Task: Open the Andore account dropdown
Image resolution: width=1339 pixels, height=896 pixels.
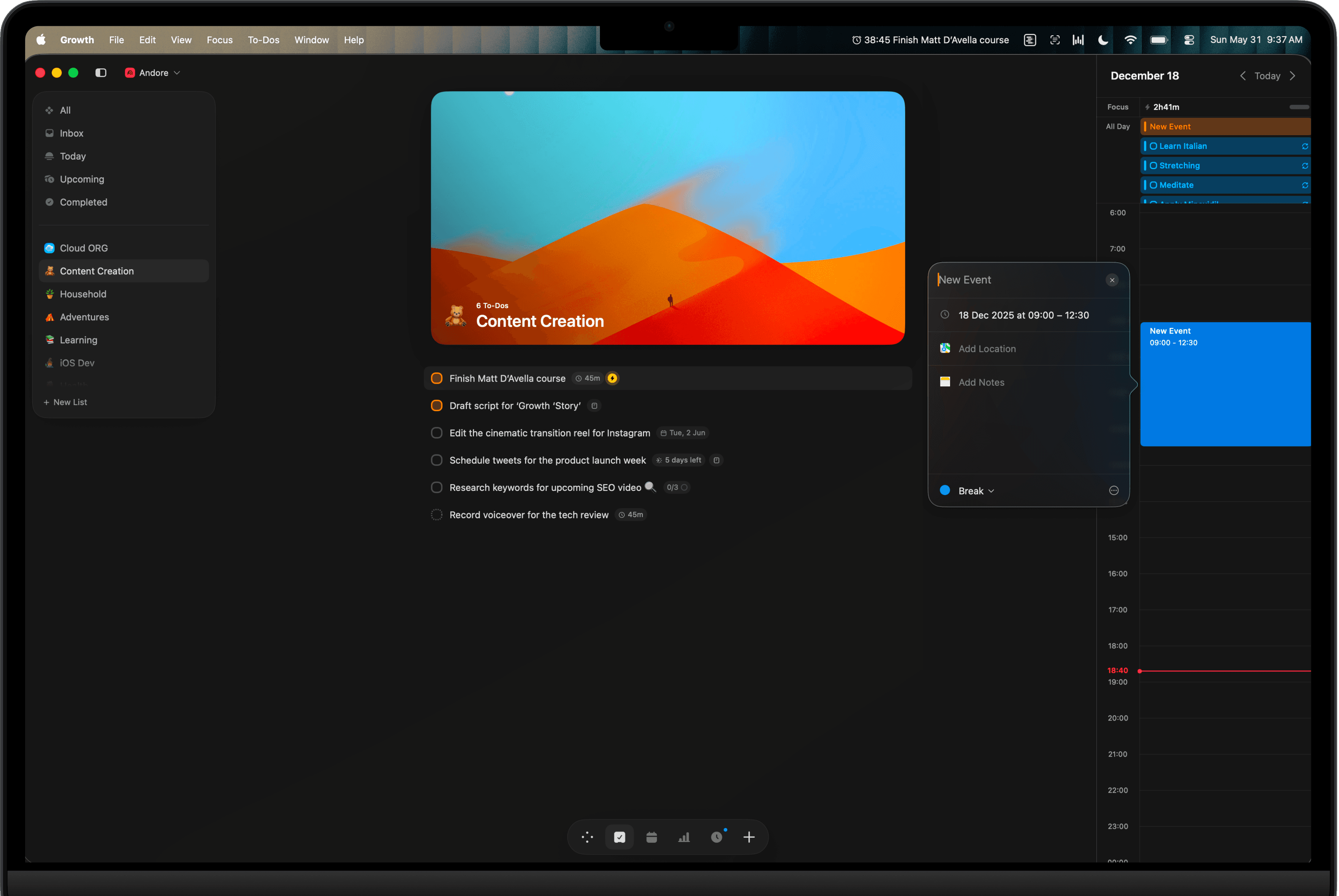Action: (x=153, y=73)
